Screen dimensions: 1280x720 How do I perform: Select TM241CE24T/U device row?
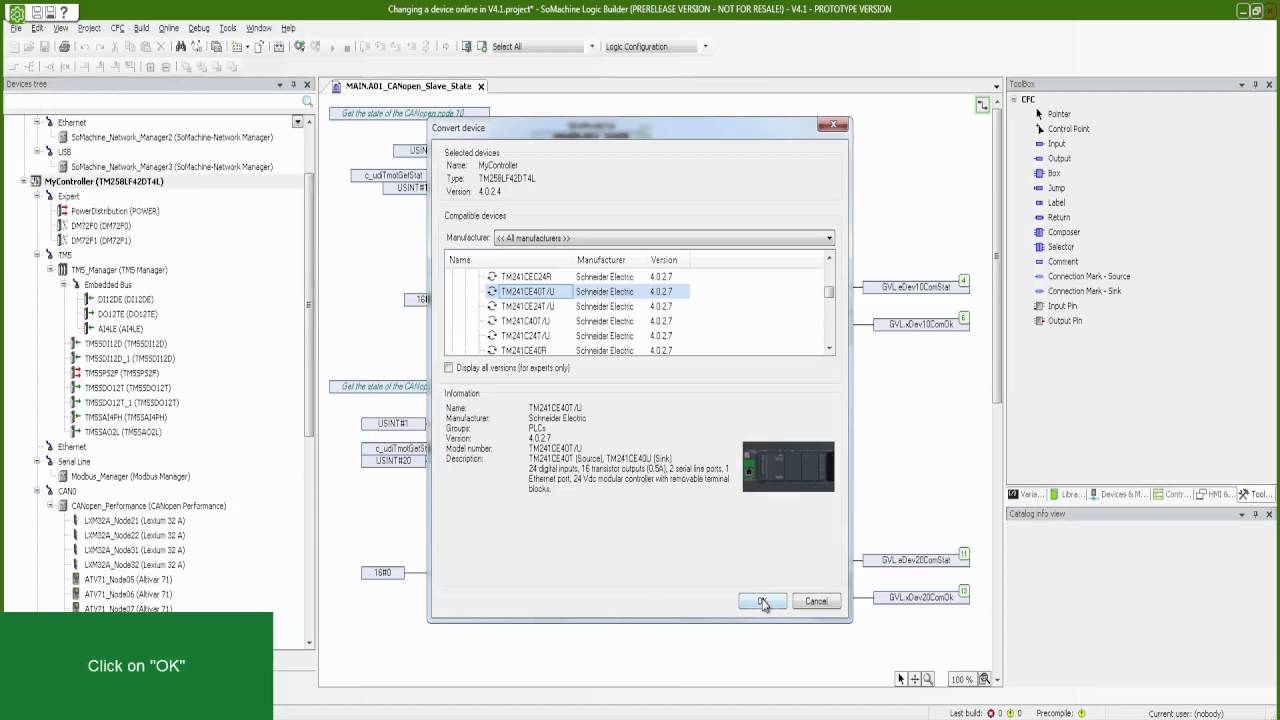coord(587,306)
